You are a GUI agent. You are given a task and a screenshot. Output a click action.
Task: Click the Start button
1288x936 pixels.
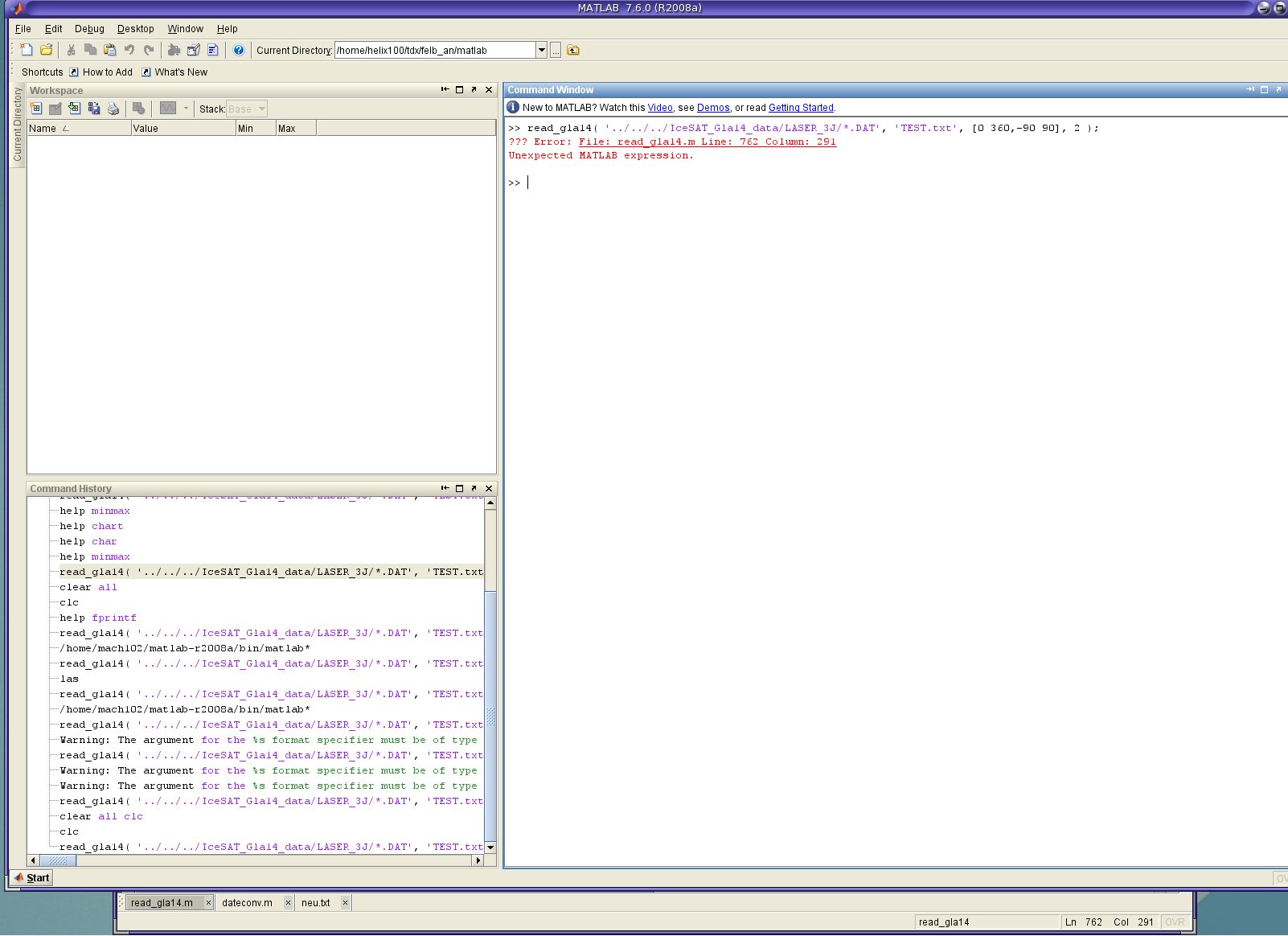click(32, 877)
